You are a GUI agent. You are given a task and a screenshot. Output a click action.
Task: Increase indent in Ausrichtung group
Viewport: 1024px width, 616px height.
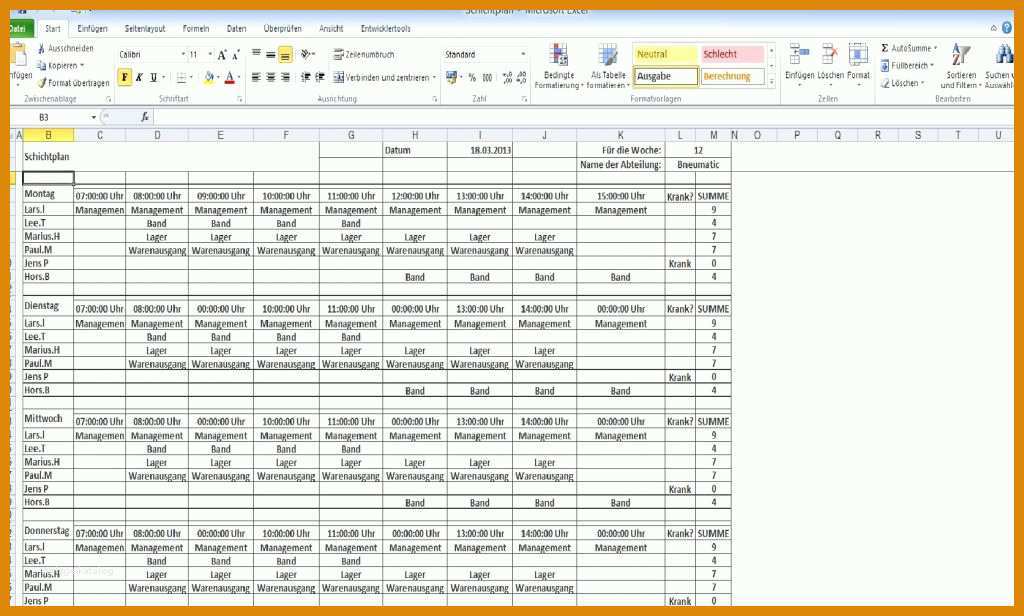320,77
